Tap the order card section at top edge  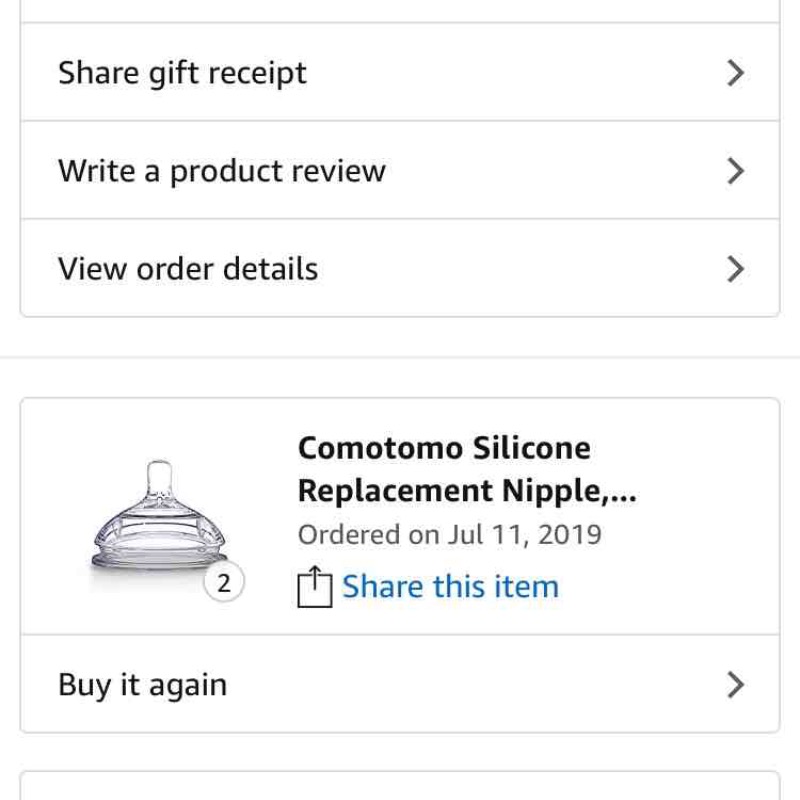tap(400, 11)
